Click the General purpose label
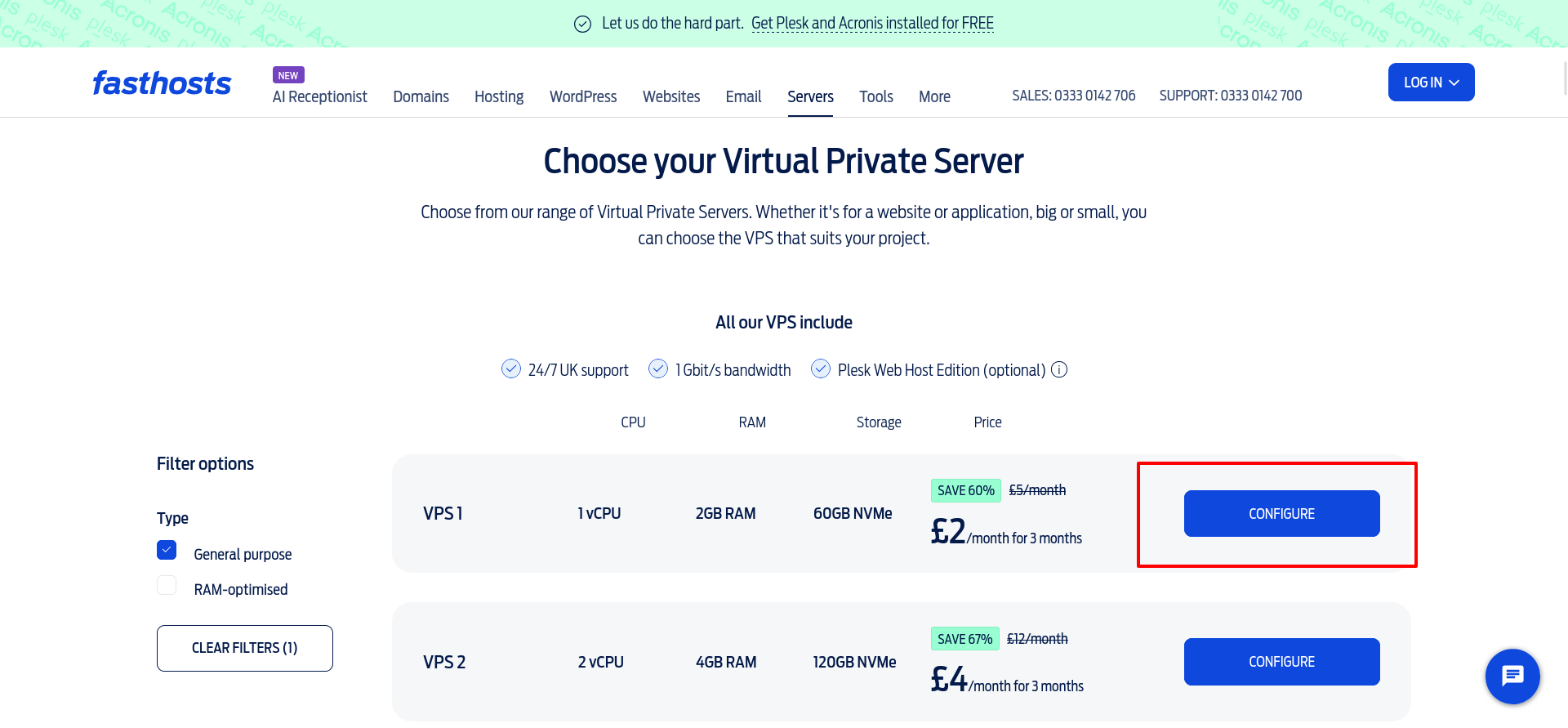 pos(243,554)
